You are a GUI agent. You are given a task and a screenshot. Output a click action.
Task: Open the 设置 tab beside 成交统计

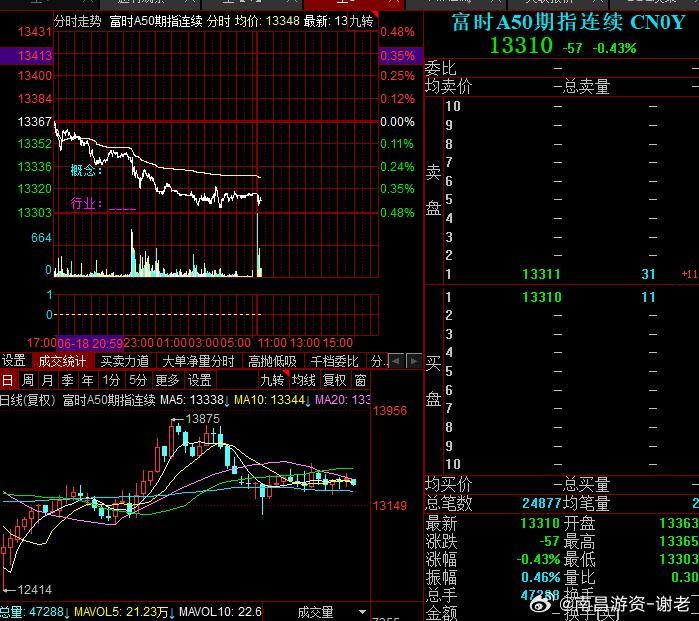pos(14,361)
